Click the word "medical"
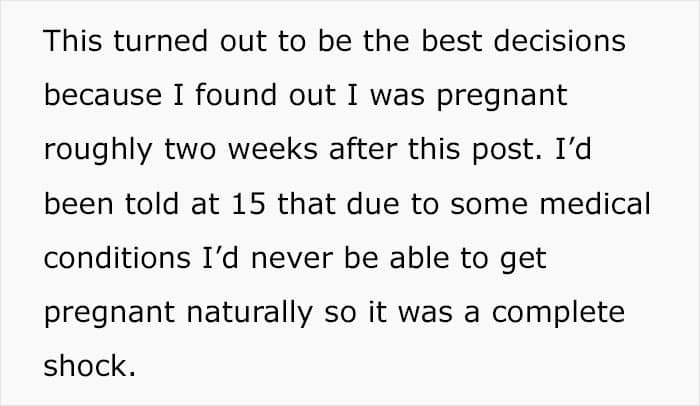 click(x=595, y=204)
